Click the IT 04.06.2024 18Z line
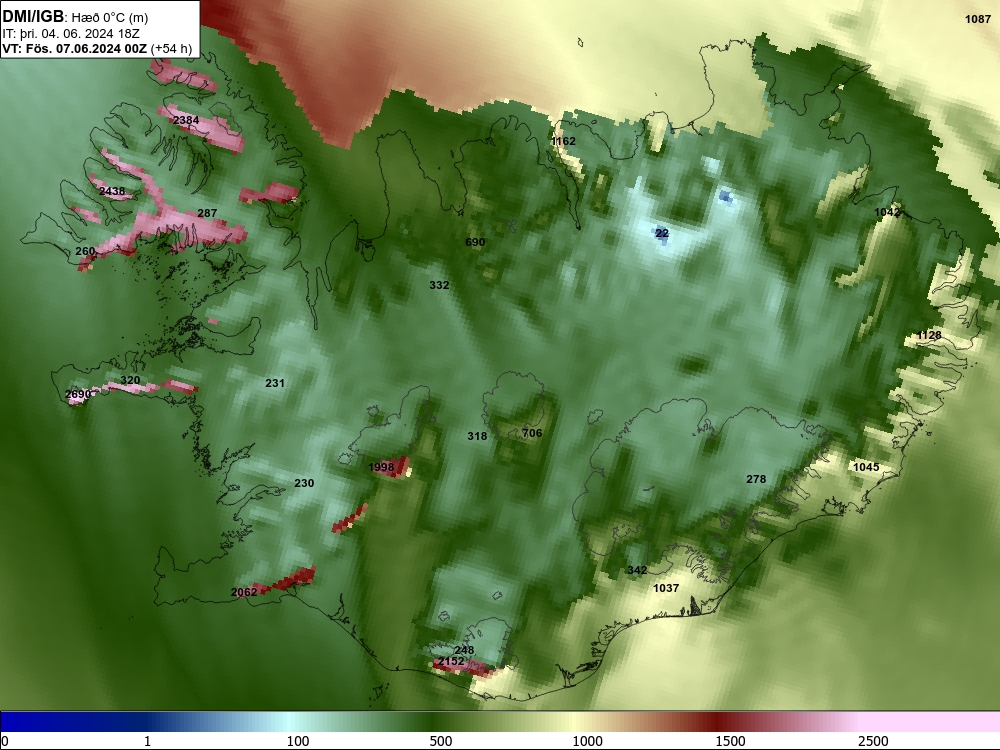The height and width of the screenshot is (750, 1000). (x=71, y=34)
